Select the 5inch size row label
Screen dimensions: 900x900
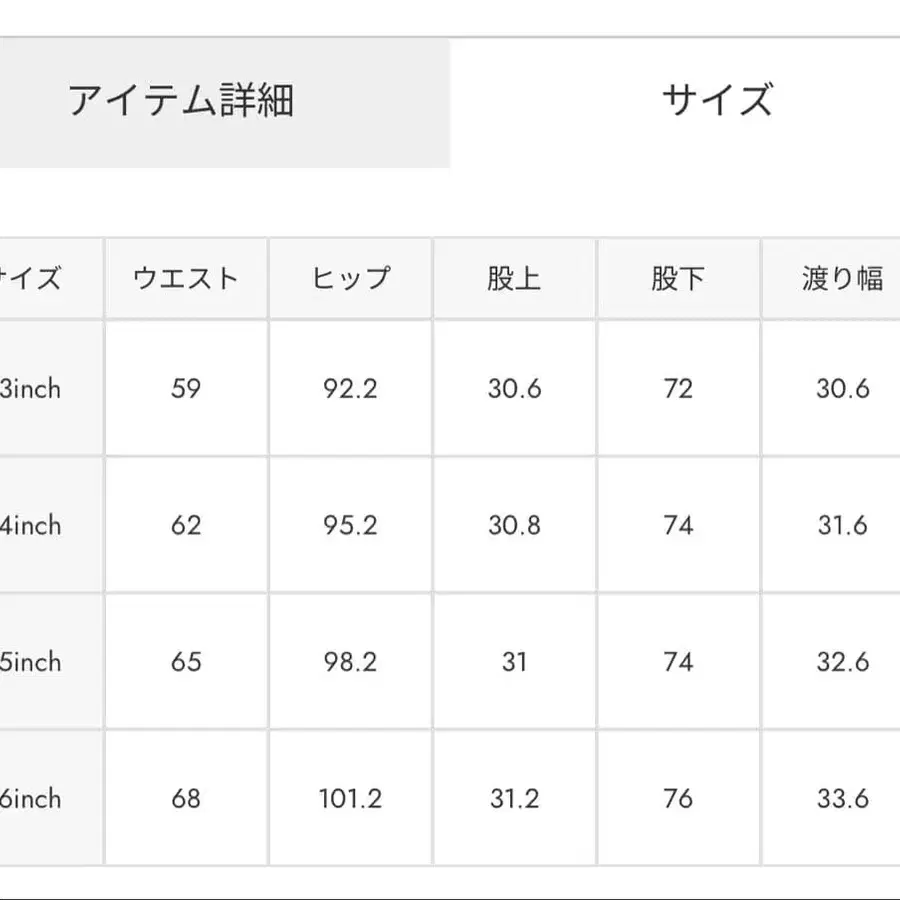[30, 662]
